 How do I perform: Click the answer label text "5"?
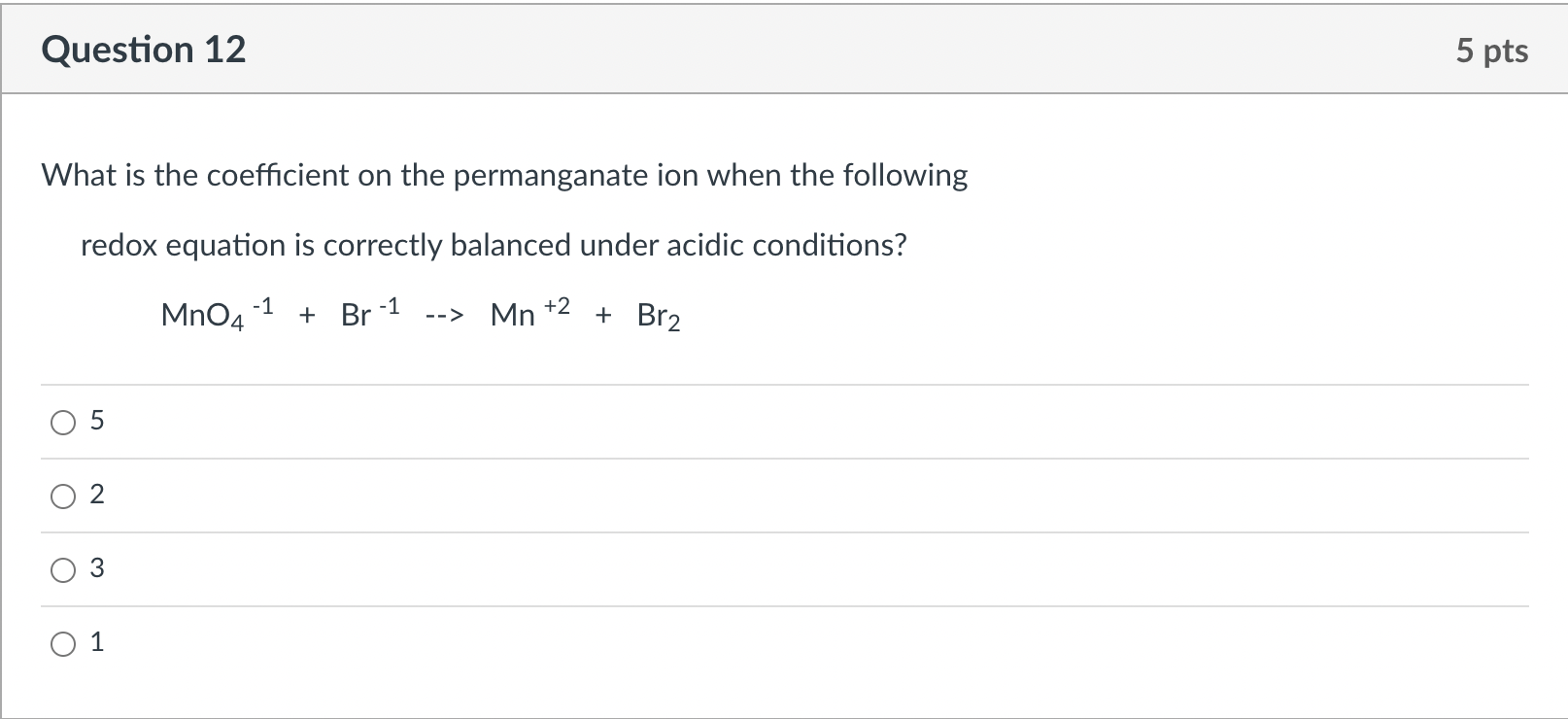click(x=96, y=421)
